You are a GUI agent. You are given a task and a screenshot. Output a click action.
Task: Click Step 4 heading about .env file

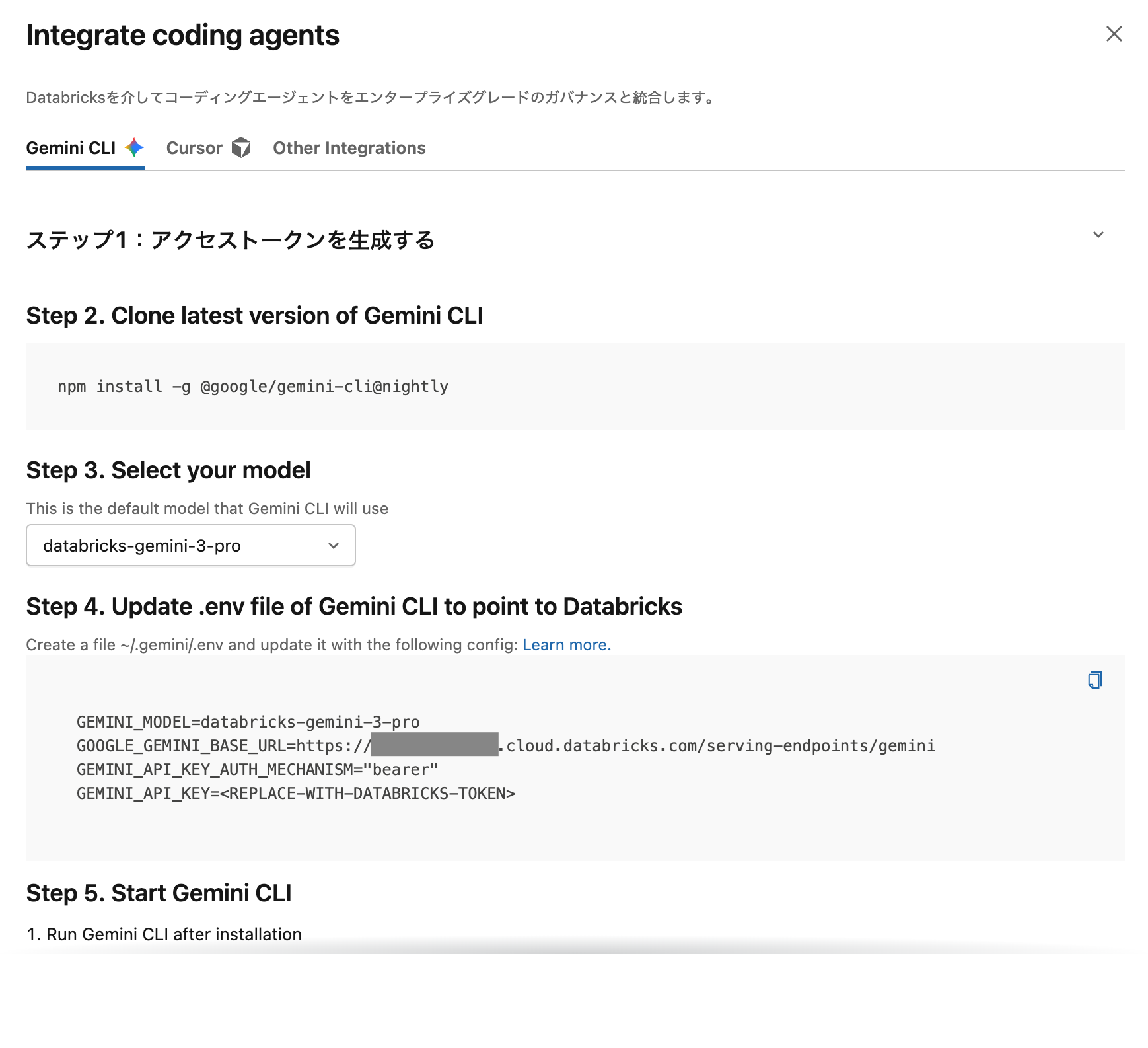354,606
